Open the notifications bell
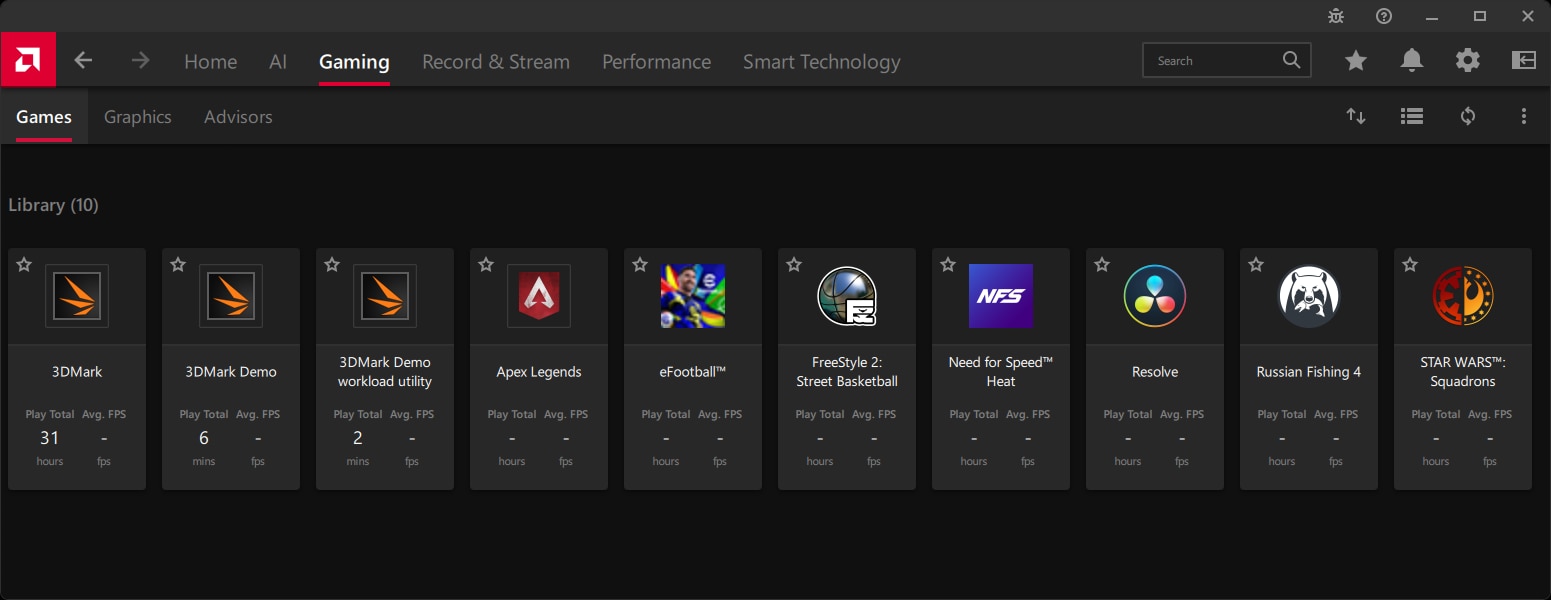 tap(1412, 61)
